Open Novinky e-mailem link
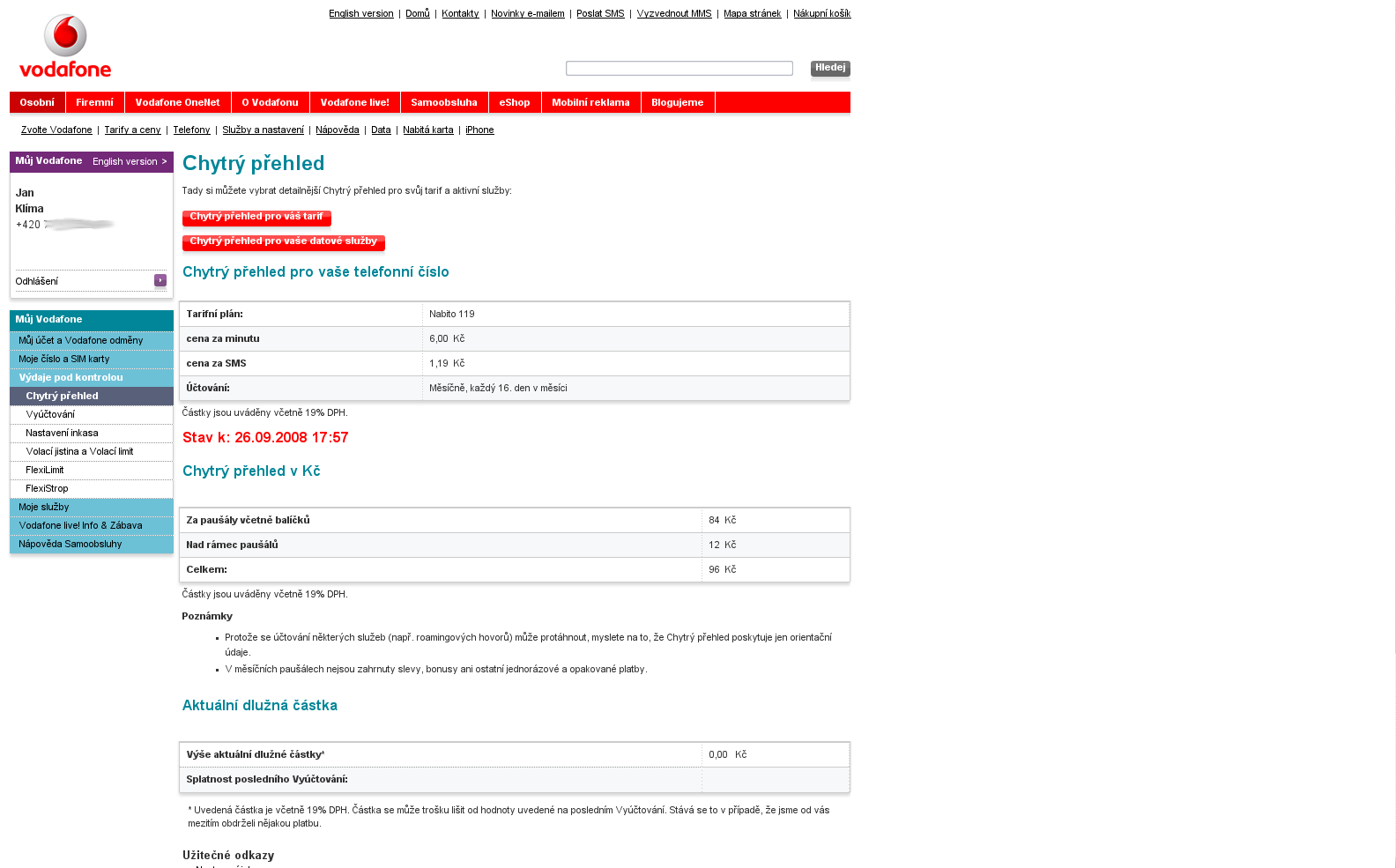 tap(528, 13)
